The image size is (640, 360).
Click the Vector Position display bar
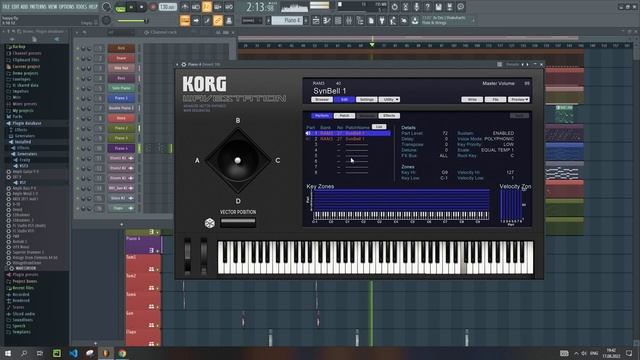(x=238, y=222)
